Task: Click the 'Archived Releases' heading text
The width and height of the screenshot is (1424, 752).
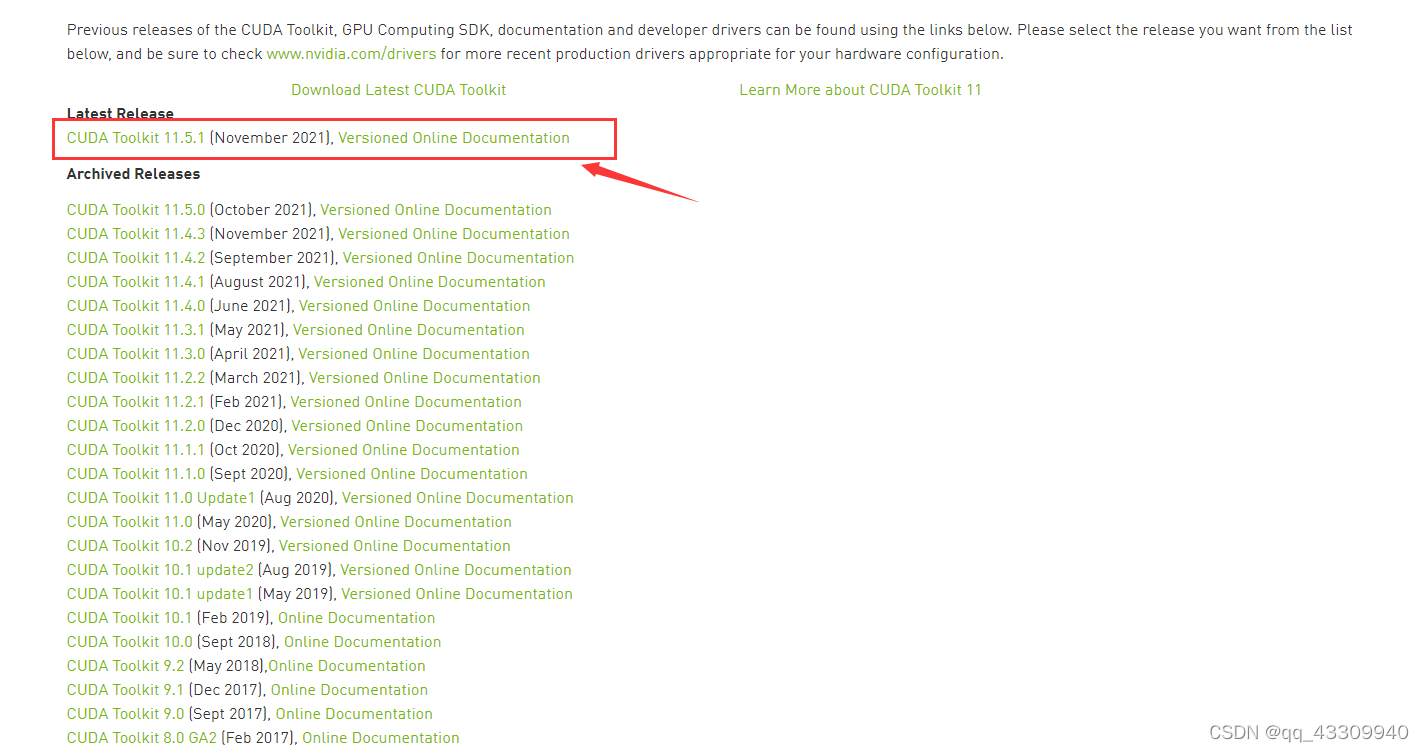Action: (x=133, y=174)
